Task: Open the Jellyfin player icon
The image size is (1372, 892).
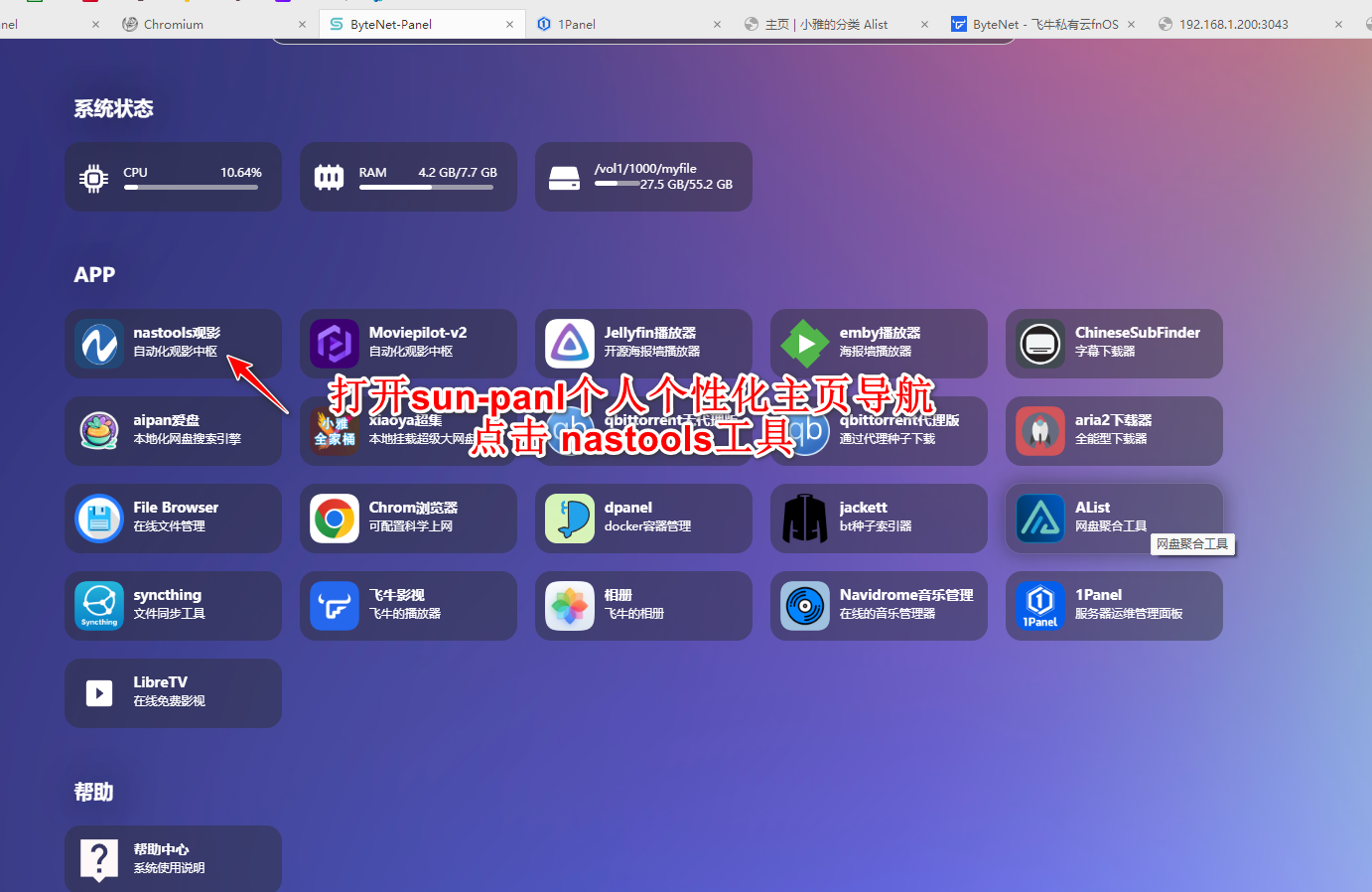Action: 570,344
